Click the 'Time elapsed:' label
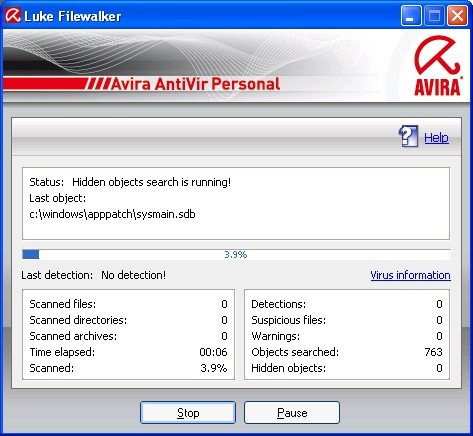The height and width of the screenshot is (436, 473). (x=62, y=352)
